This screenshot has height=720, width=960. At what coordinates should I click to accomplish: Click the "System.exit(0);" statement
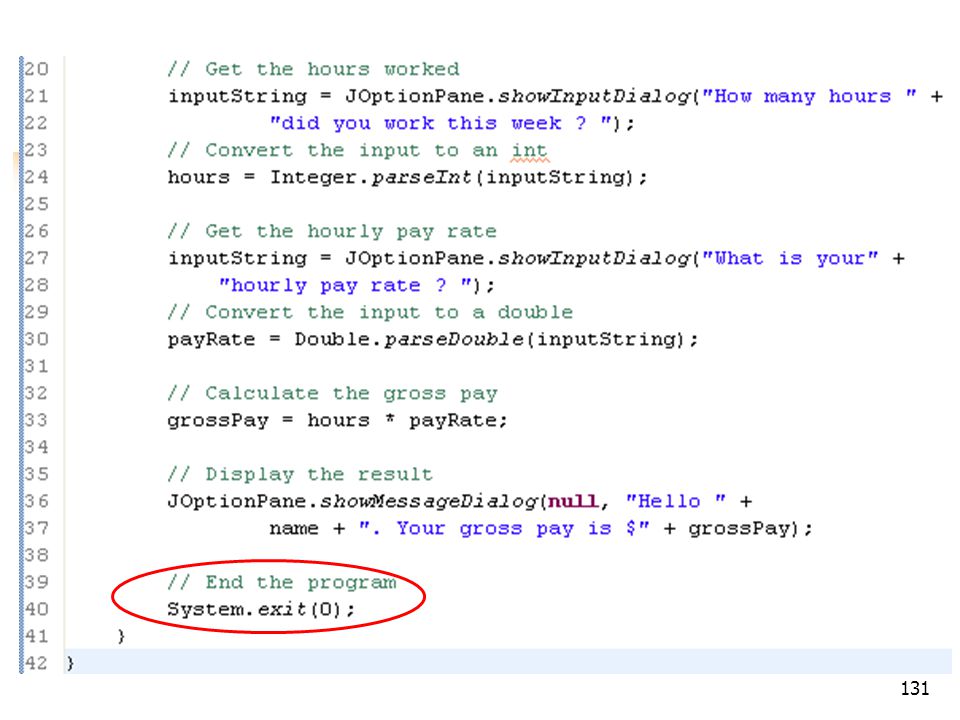(261, 609)
